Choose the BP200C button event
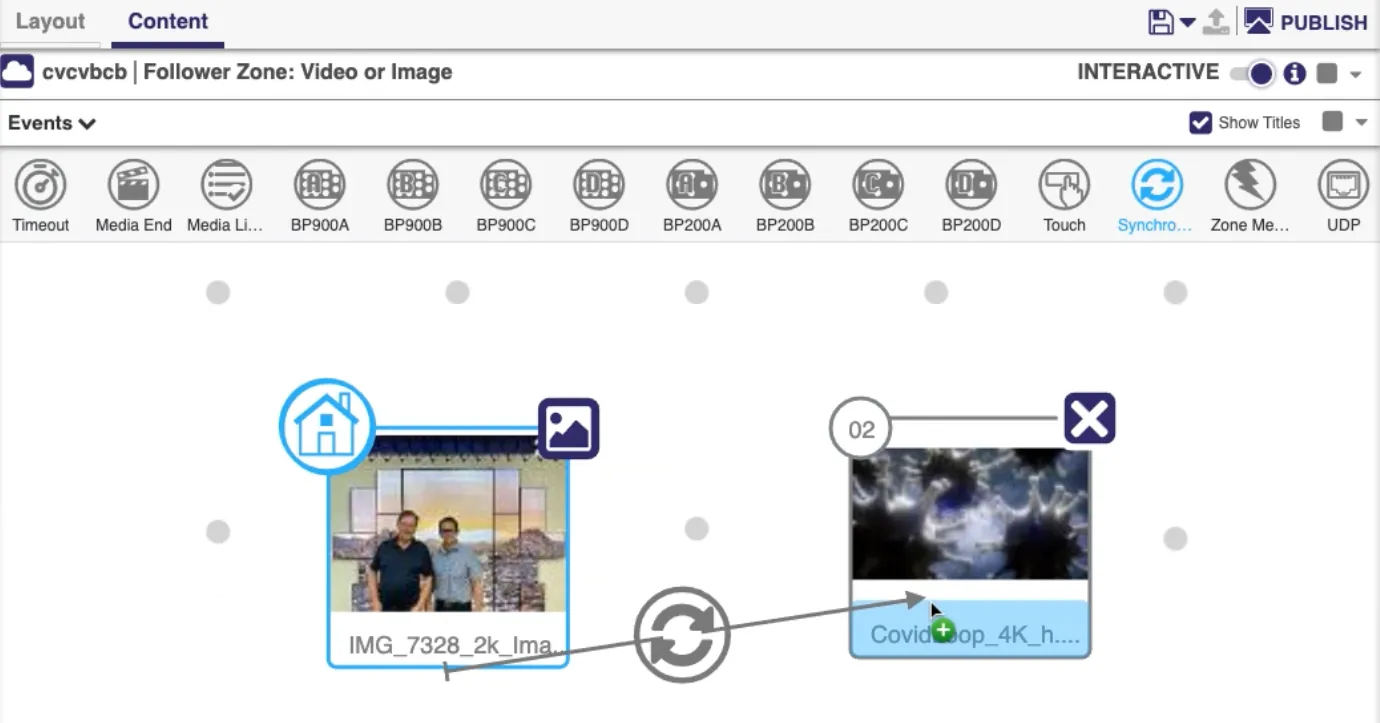This screenshot has width=1380, height=723. [x=878, y=185]
